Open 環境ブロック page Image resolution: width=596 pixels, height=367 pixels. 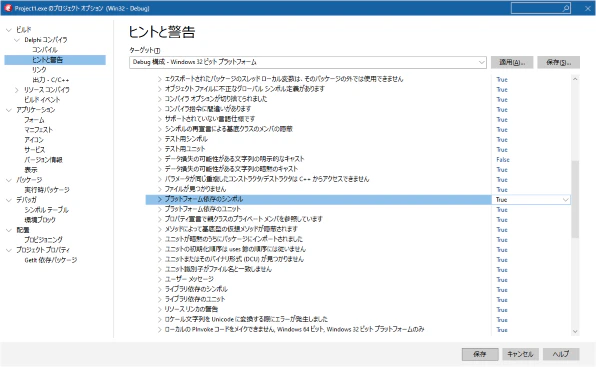pos(40,220)
